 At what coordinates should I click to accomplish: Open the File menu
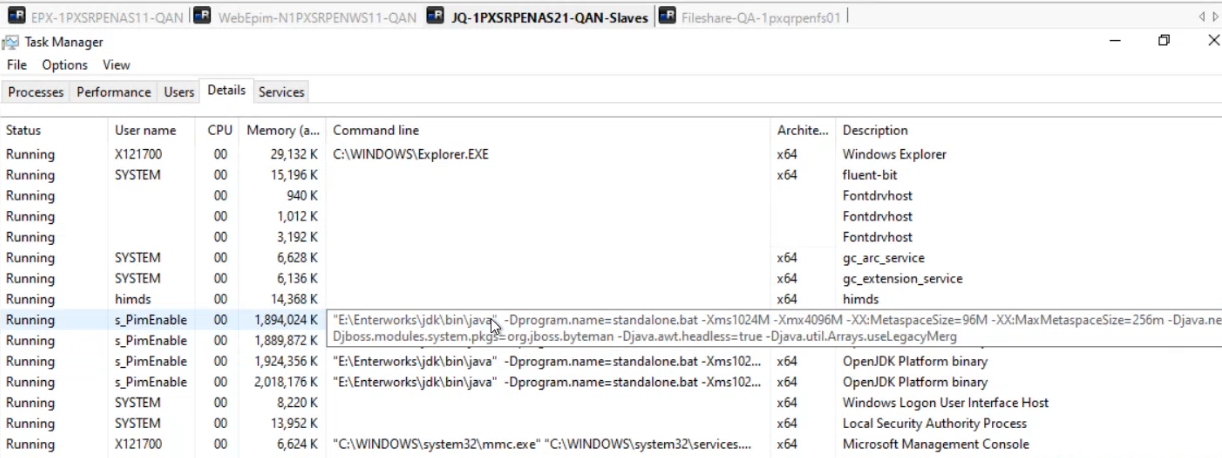tap(17, 65)
